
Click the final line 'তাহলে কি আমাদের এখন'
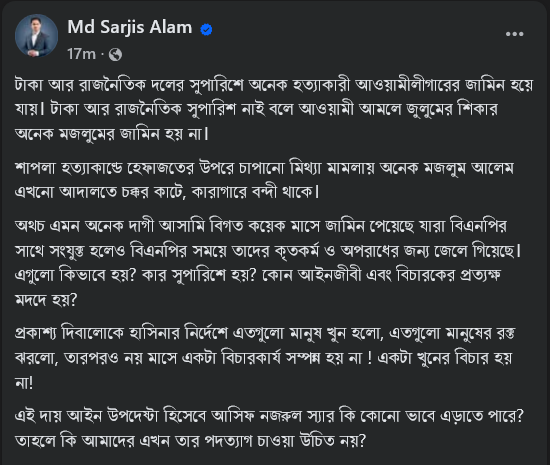(190, 441)
